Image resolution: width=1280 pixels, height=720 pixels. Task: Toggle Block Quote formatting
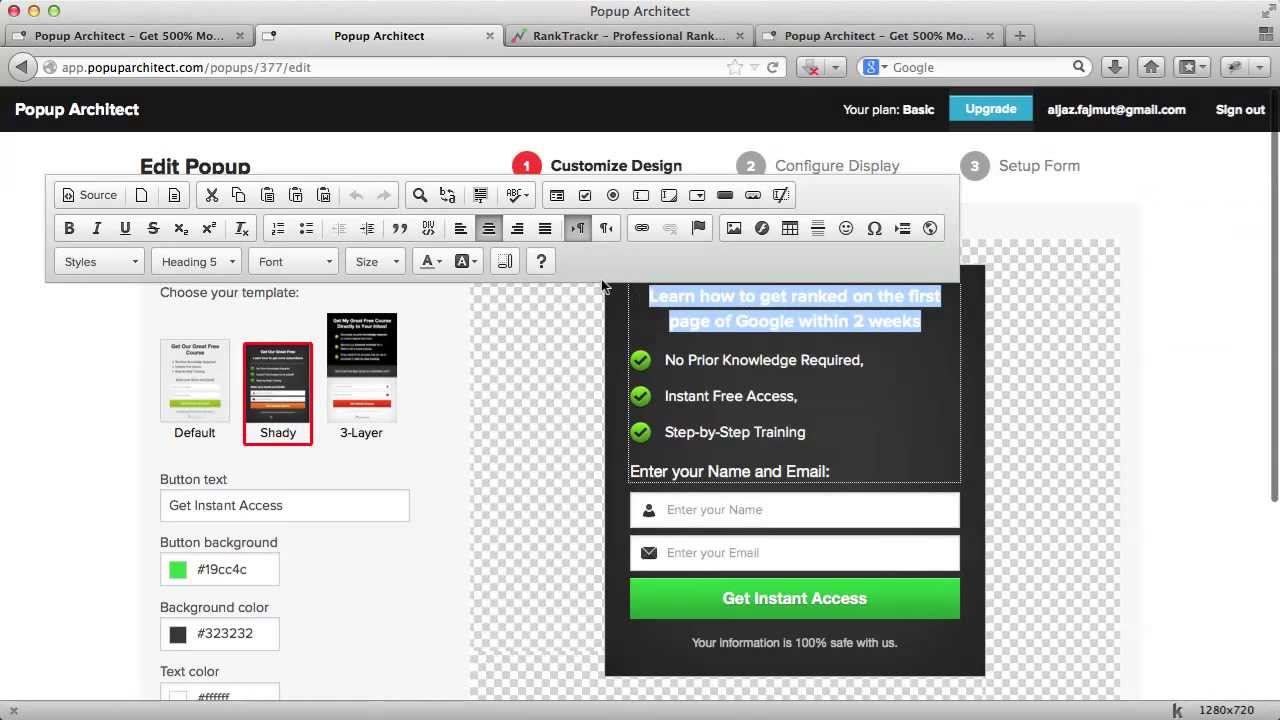[x=399, y=228]
